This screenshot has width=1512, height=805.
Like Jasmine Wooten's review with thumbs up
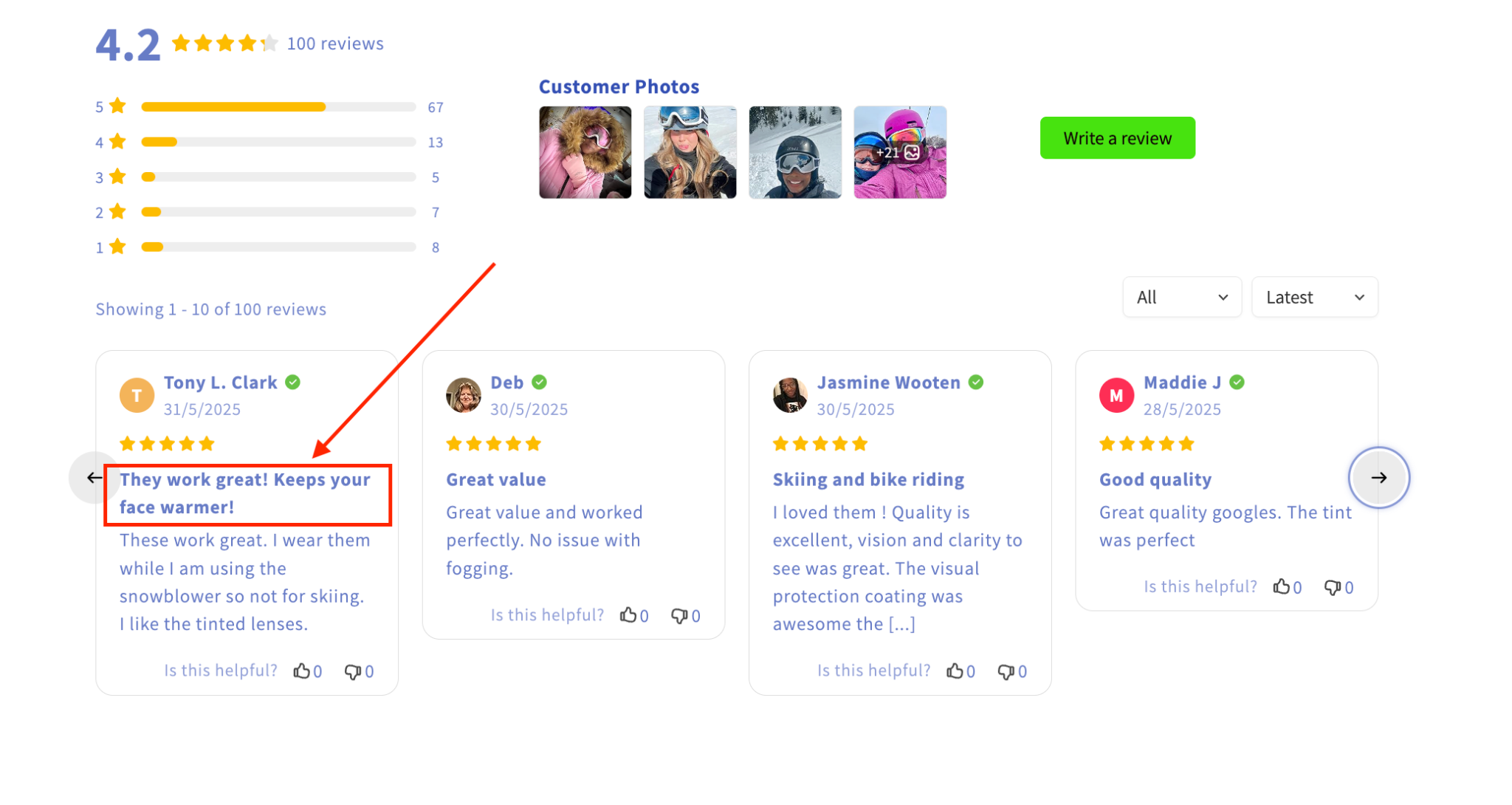[x=955, y=671]
